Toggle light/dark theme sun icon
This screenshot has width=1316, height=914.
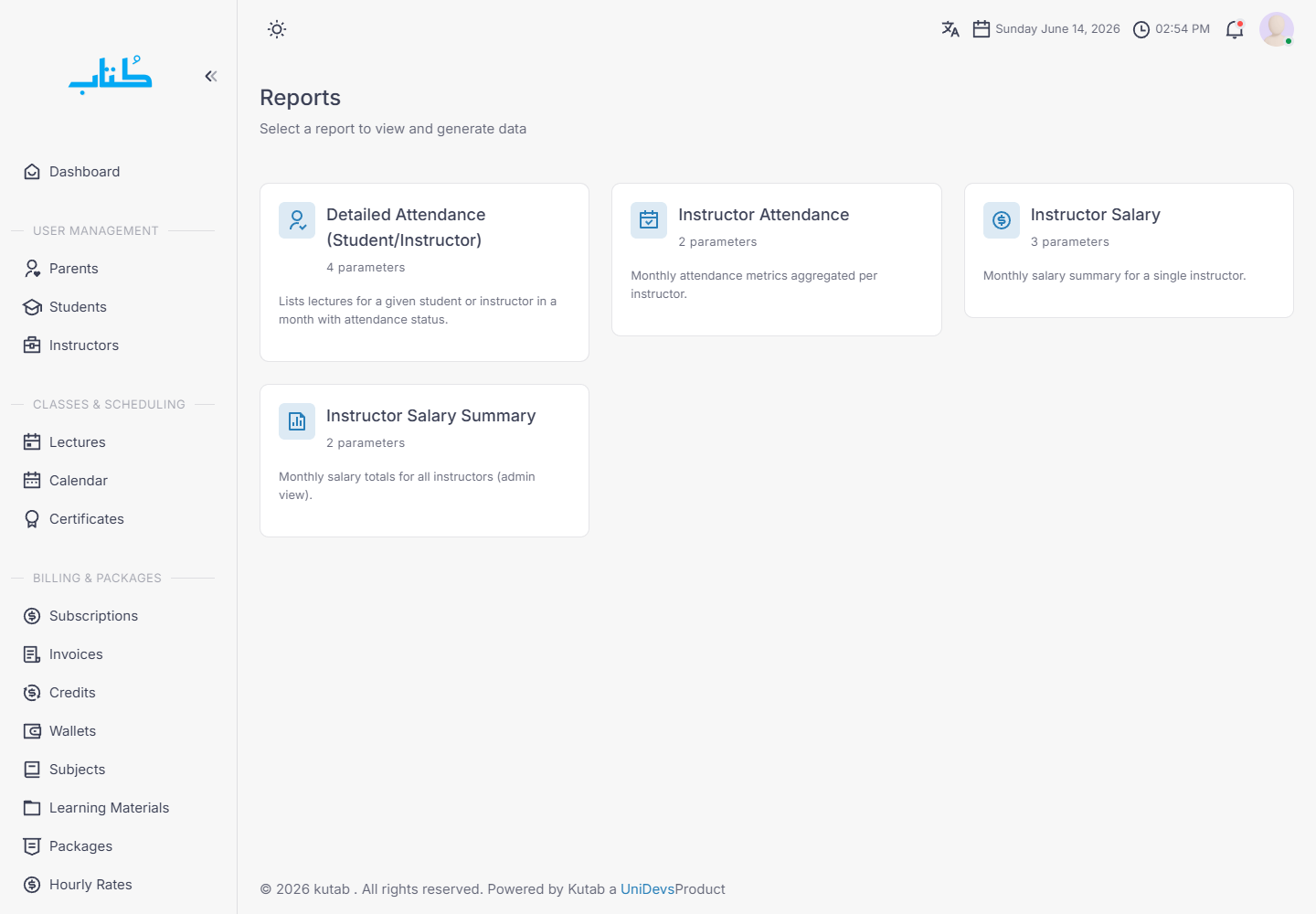click(277, 29)
